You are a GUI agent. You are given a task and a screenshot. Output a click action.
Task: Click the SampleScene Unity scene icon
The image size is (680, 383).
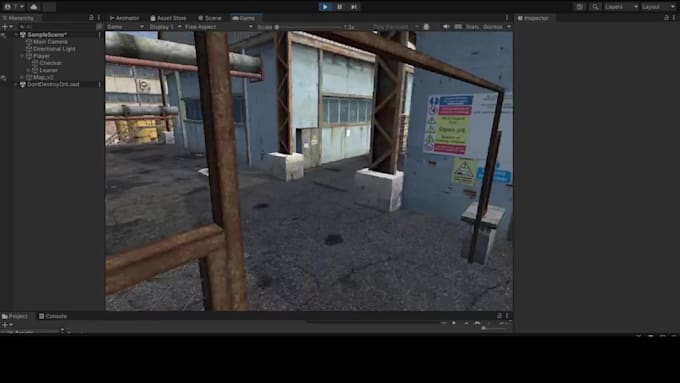23,35
